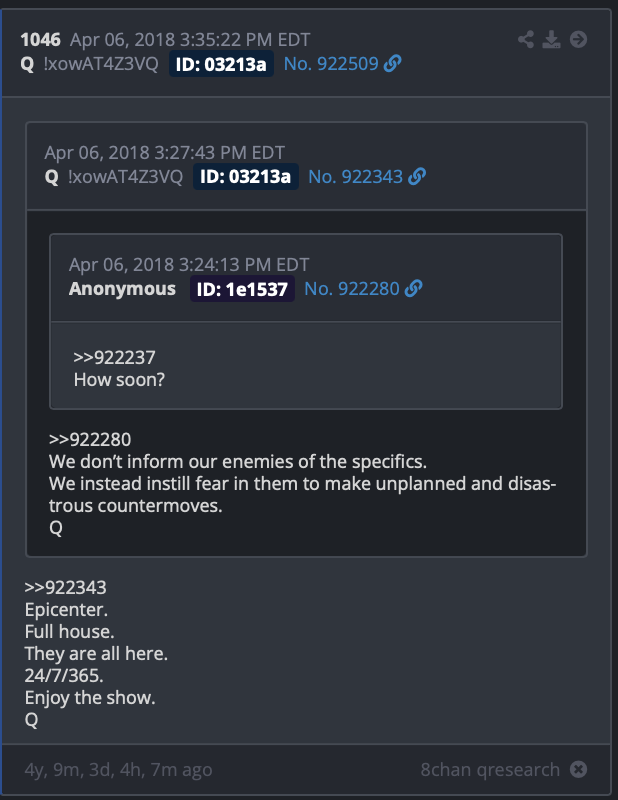618x800 pixels.
Task: Click the download icon on post 1046
Action: [551, 39]
